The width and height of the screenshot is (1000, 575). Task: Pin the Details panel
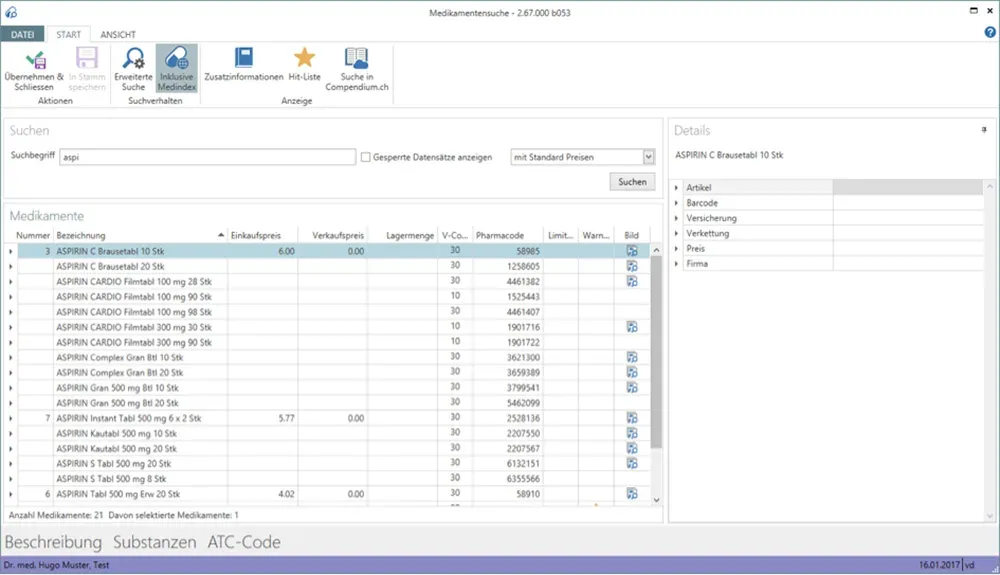(984, 130)
